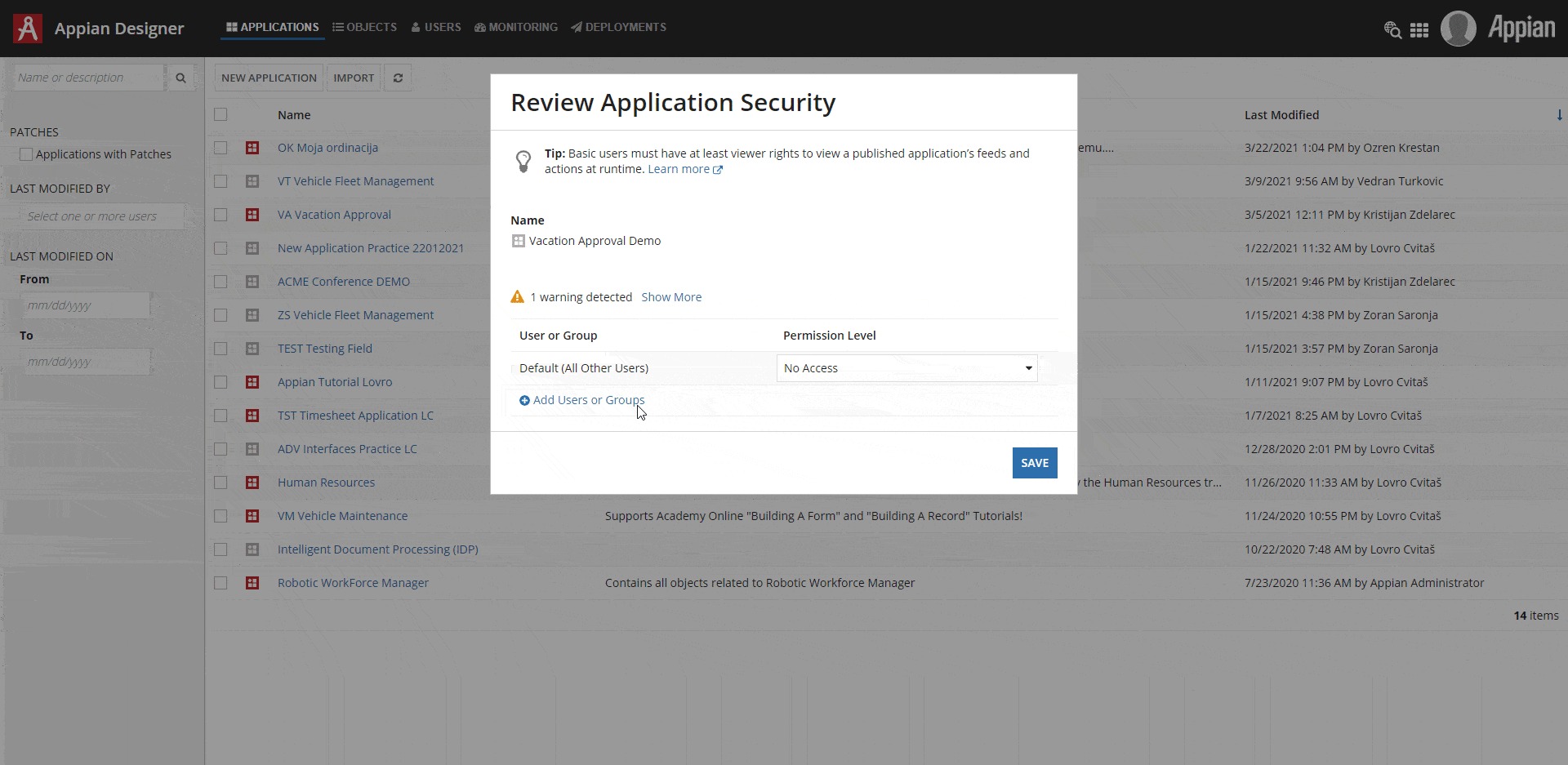1568x765 pixels.
Task: Switch to the OBJECTS tab
Action: (x=364, y=27)
